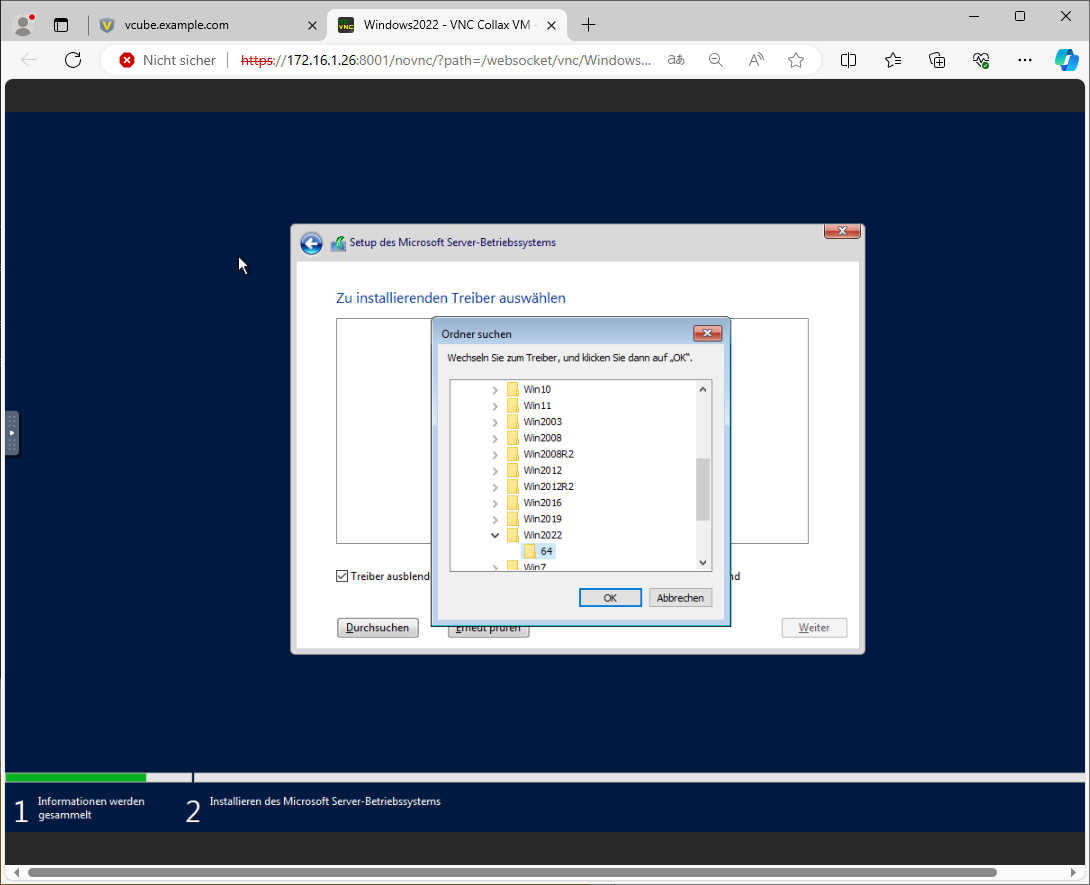Collapse the Win2022 folder
This screenshot has width=1090, height=885.
point(495,535)
